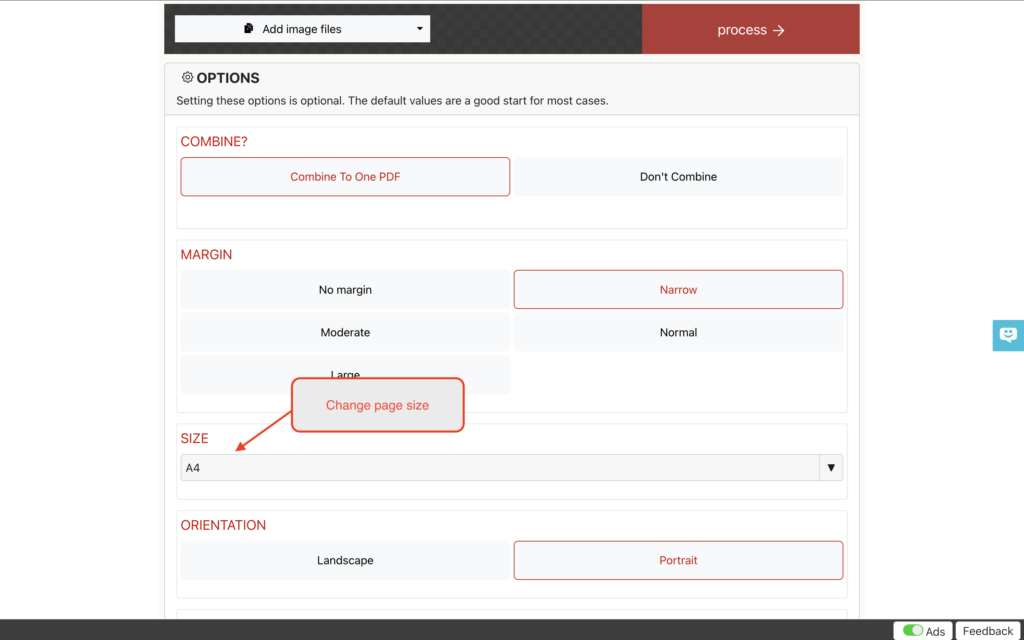Image resolution: width=1024 pixels, height=640 pixels.
Task: Open the Add image files dropdown caret
Action: tap(419, 29)
